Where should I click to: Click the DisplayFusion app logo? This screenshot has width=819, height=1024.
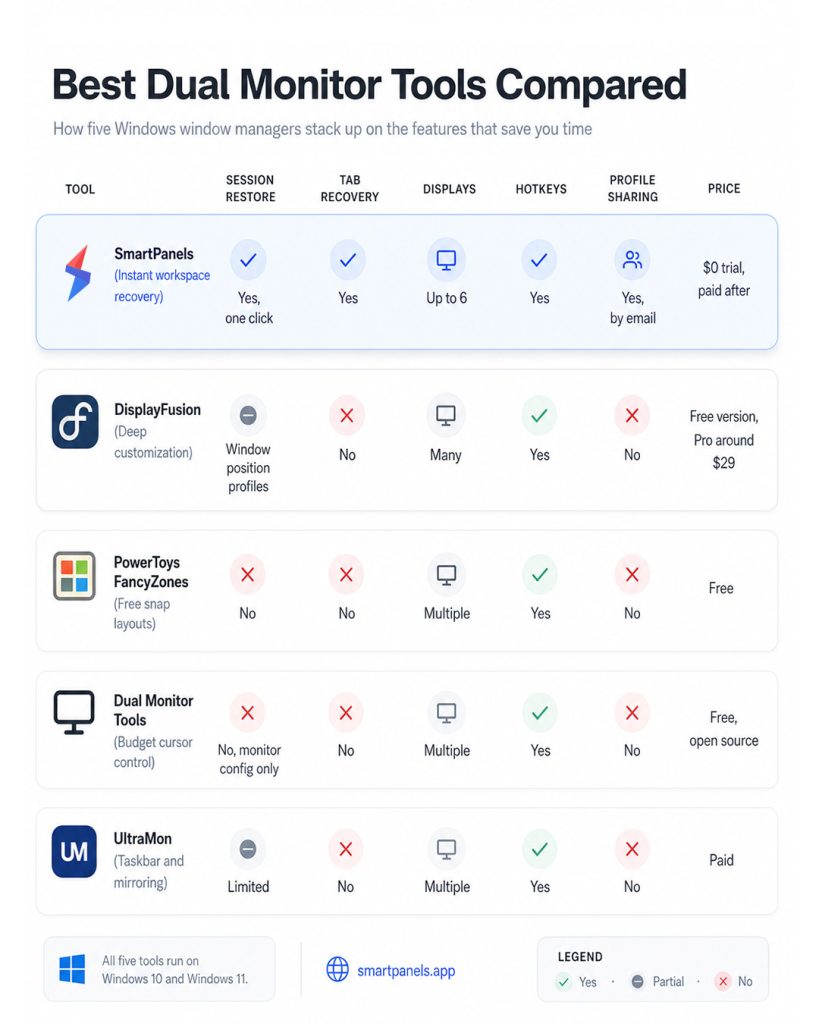(x=75, y=421)
